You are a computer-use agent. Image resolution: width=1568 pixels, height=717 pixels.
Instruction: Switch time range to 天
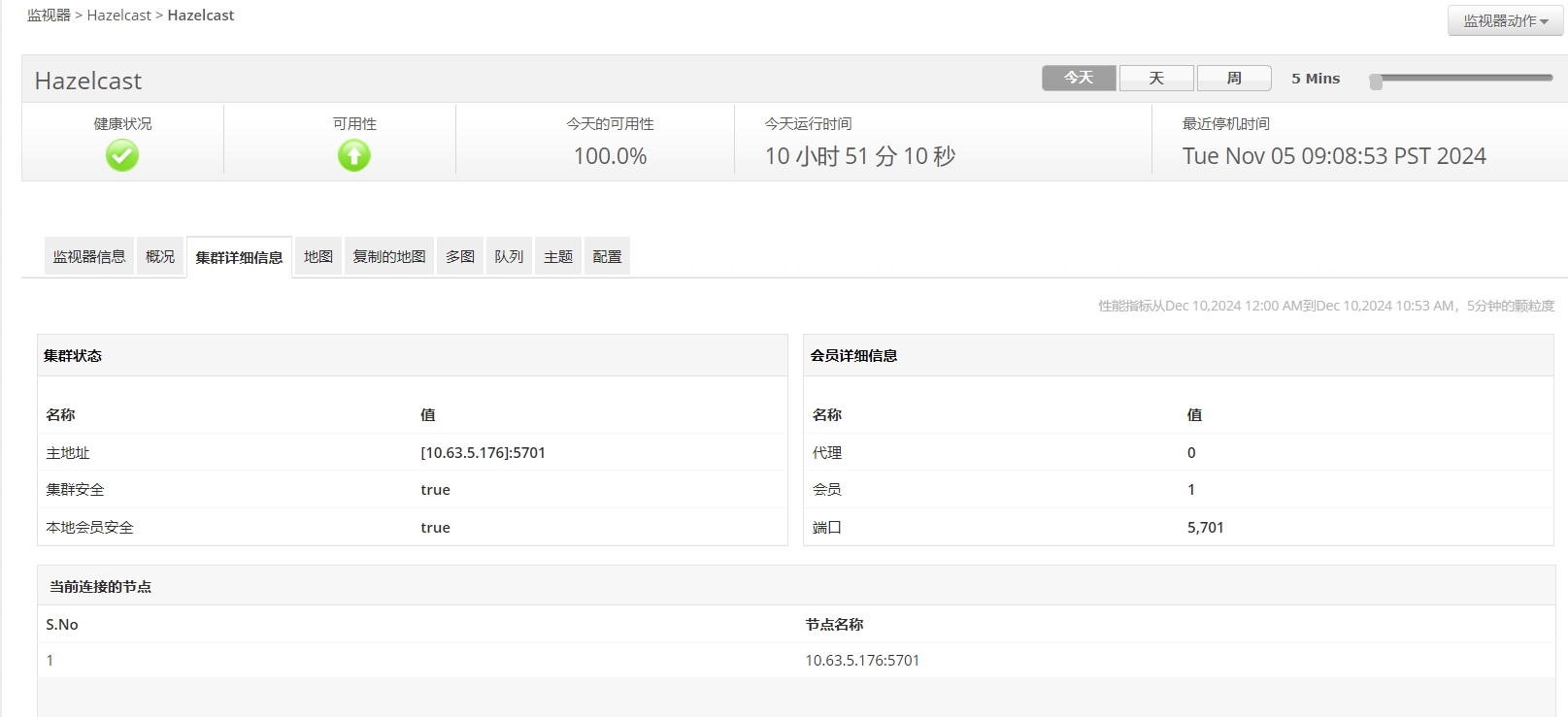tap(1156, 78)
